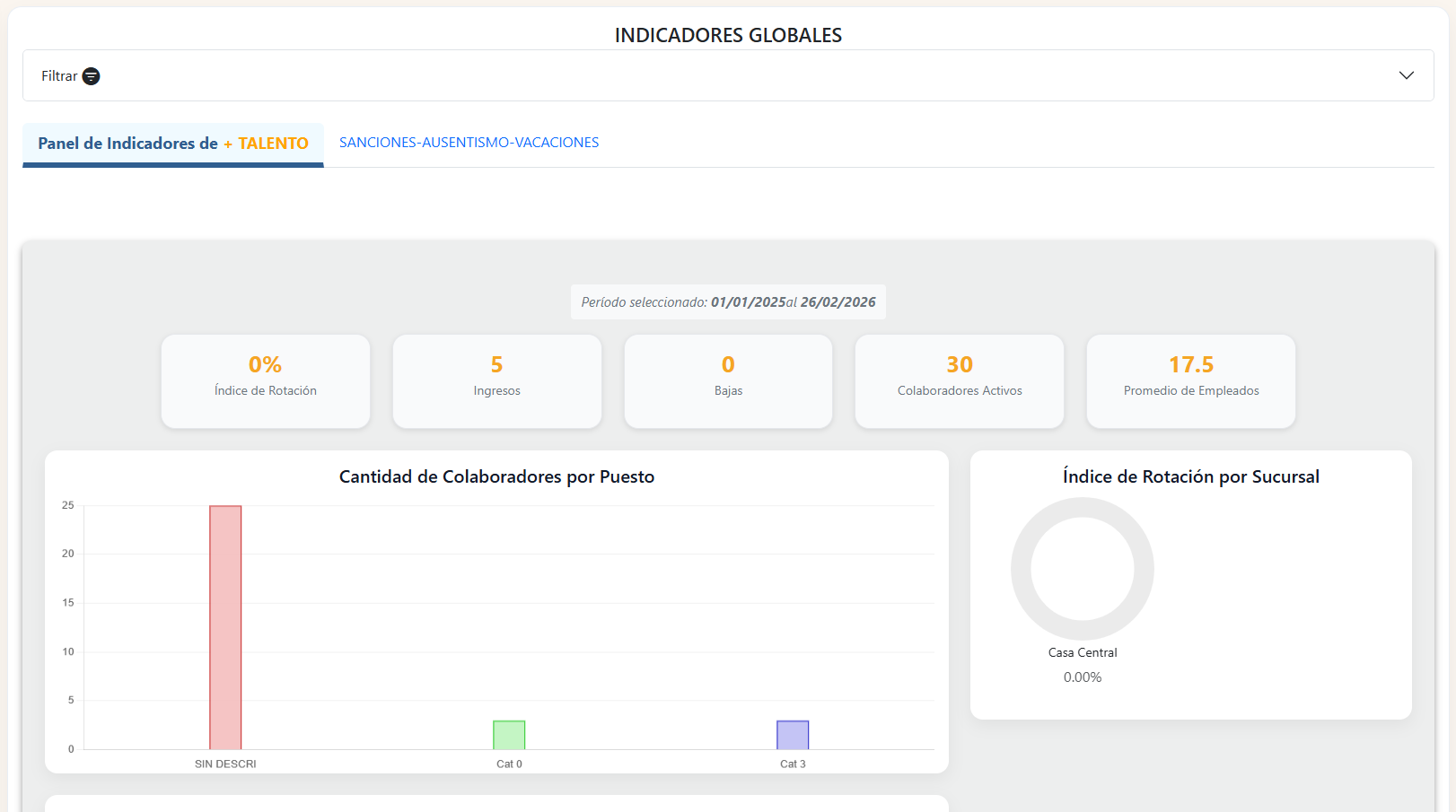Click the red SIN DESCRI bar
Screen dimensions: 1456x812
point(225,627)
